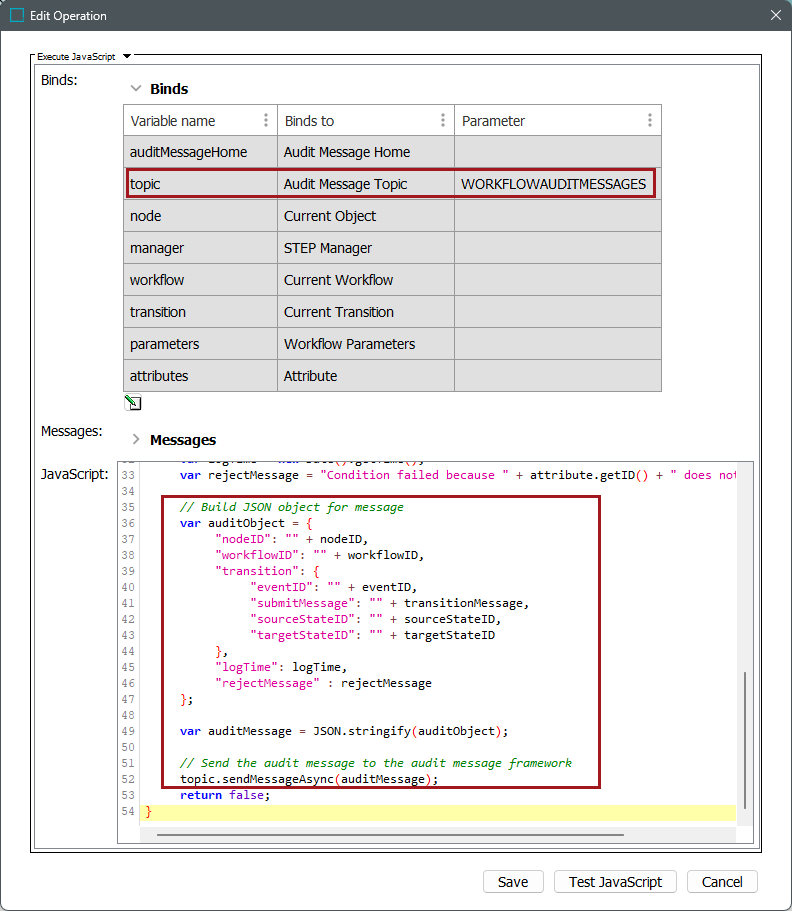This screenshot has height=911, width=792.
Task: Click the Edit Operation window icon
Action: tap(17, 16)
